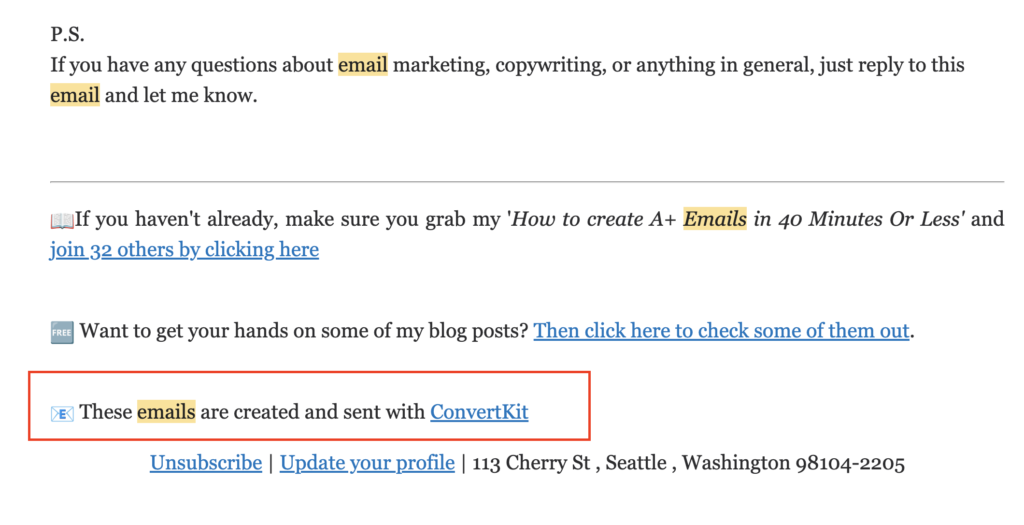Open the ConvertKit link
Screen dimensions: 1024x525
click(479, 411)
